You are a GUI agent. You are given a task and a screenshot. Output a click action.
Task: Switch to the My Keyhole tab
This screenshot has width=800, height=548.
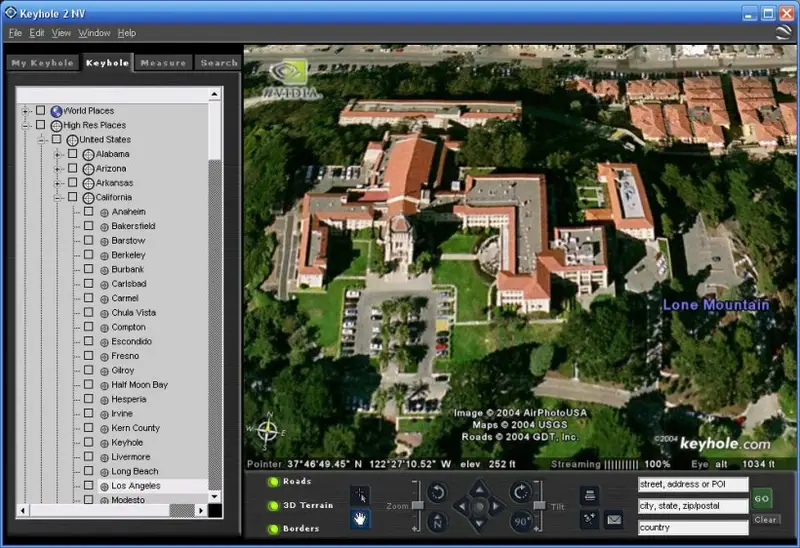pyautogui.click(x=43, y=63)
